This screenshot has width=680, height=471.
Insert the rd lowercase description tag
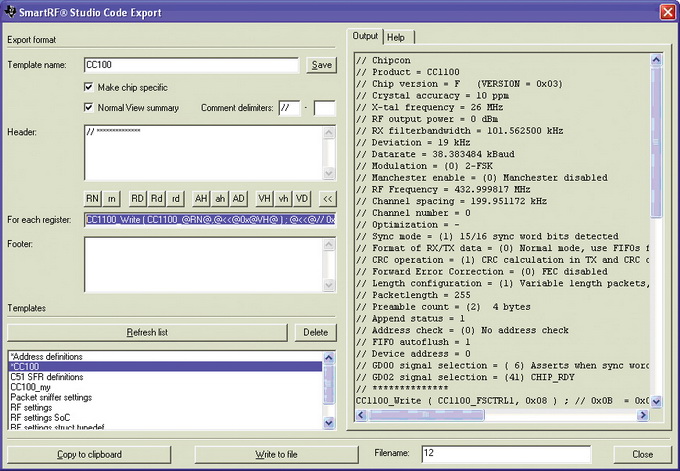click(176, 199)
